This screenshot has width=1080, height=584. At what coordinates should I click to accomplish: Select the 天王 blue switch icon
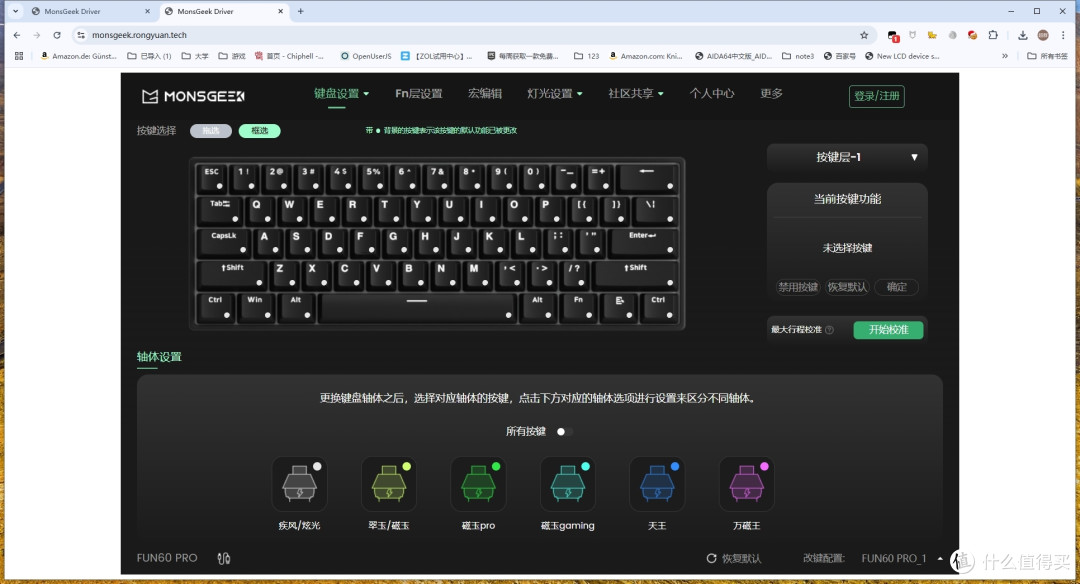657,483
